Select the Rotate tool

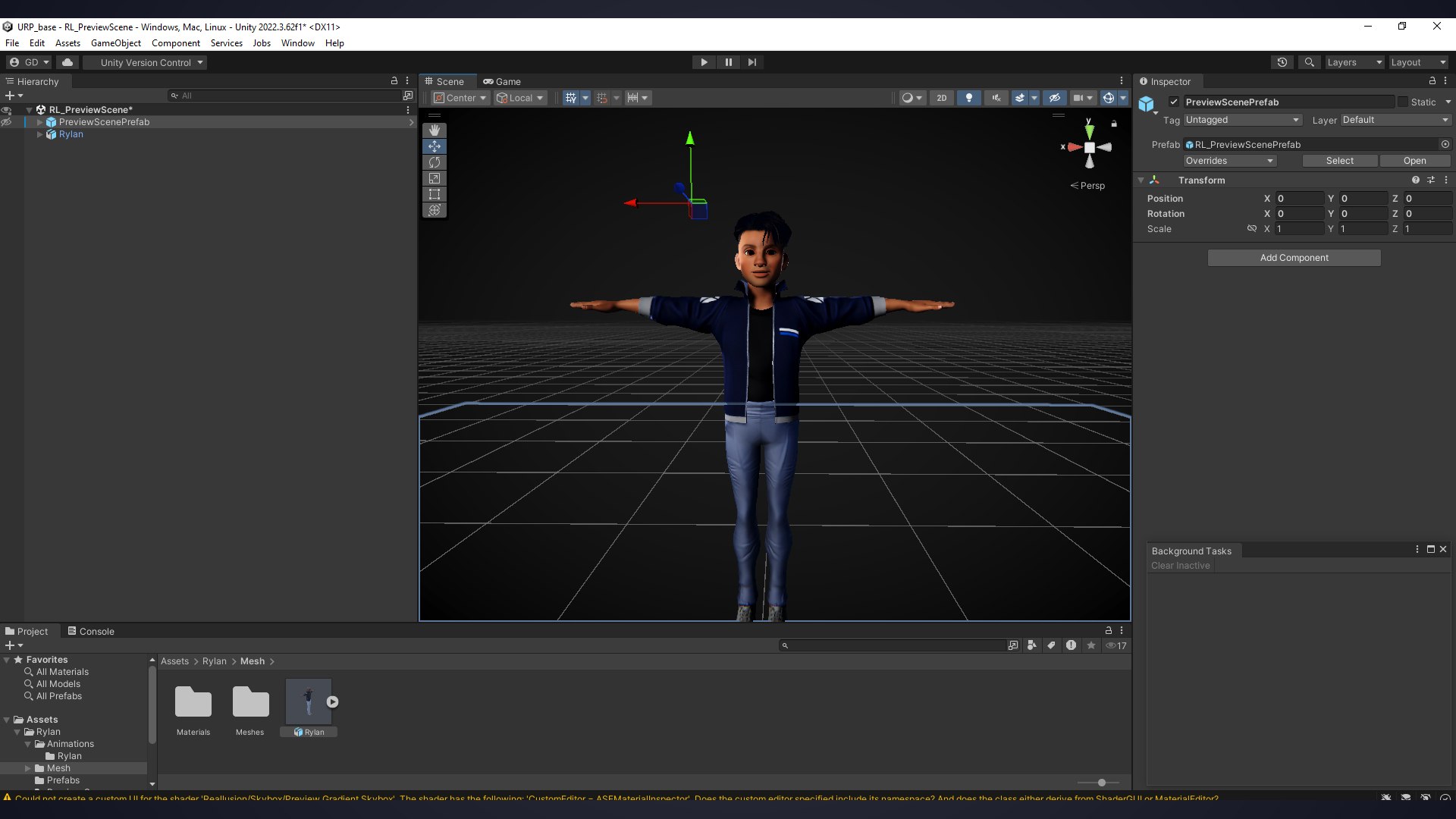point(435,162)
